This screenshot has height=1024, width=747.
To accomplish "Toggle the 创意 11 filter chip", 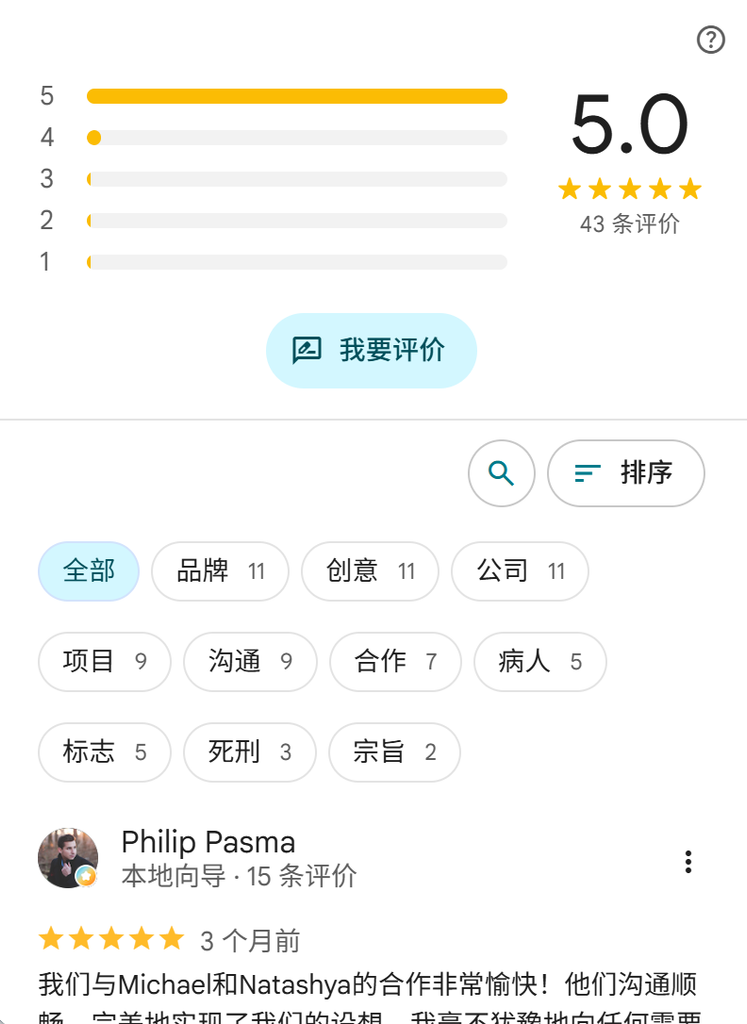I will [x=370, y=571].
